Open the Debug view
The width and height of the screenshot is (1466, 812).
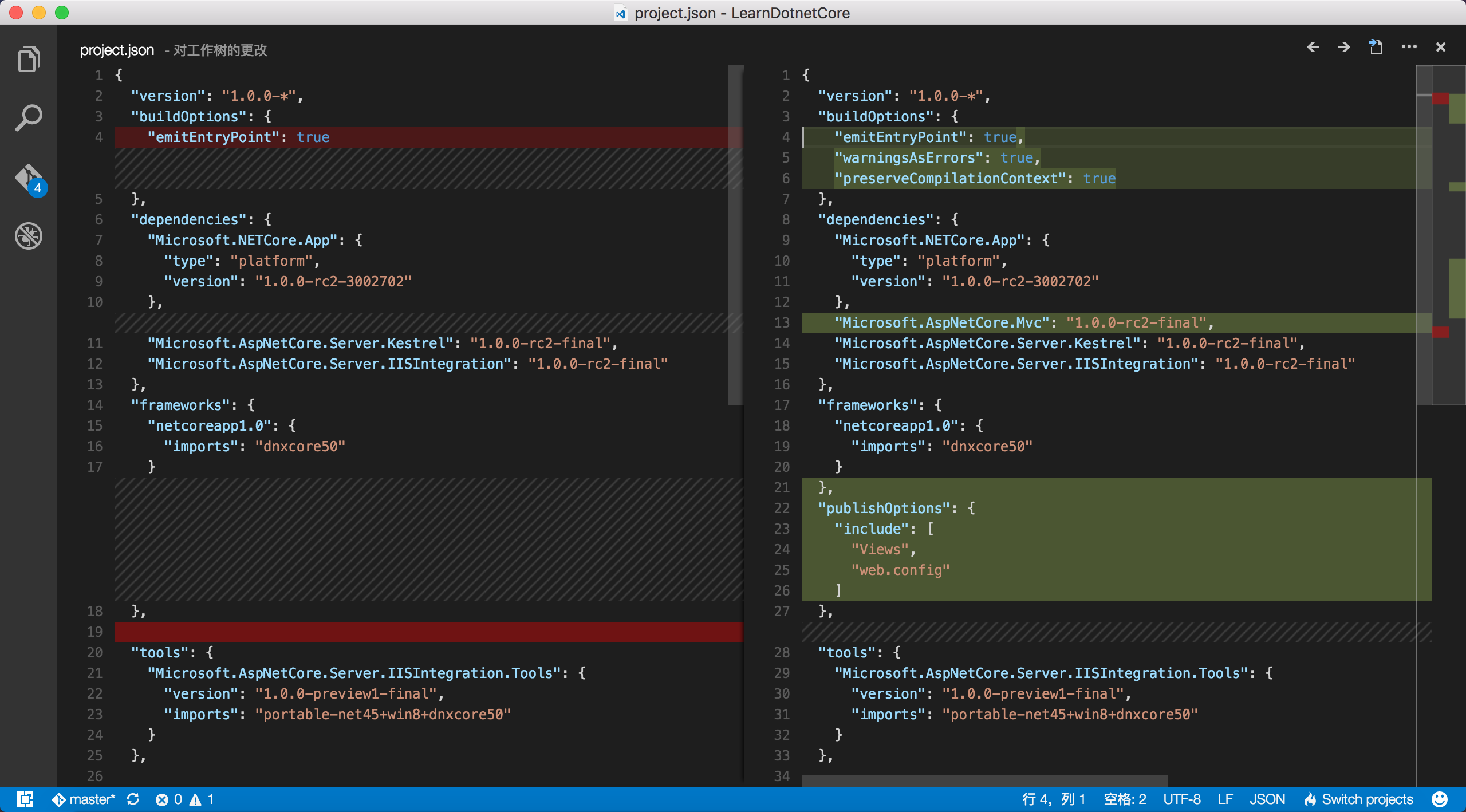[x=29, y=236]
